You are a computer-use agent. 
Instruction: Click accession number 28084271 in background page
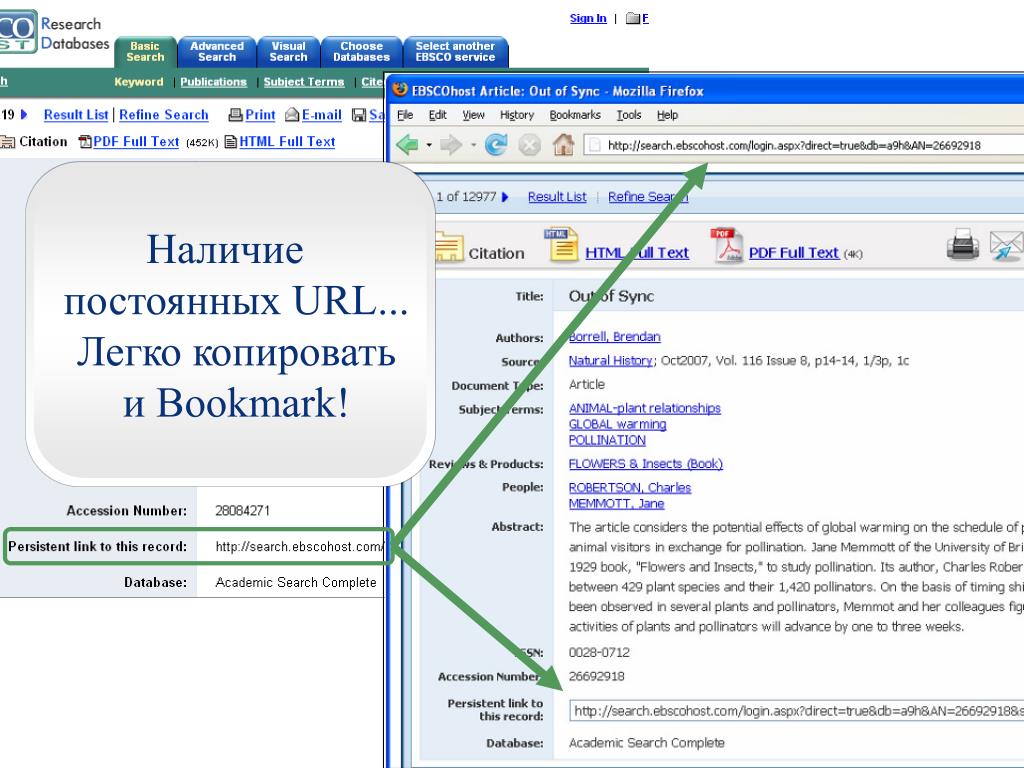tap(242, 511)
